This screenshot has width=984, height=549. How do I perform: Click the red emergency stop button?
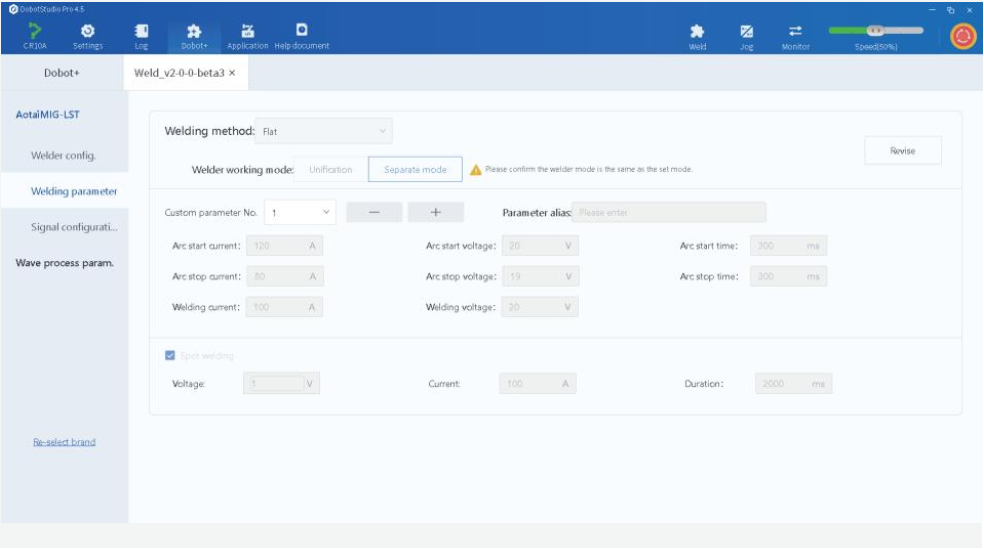(x=963, y=36)
